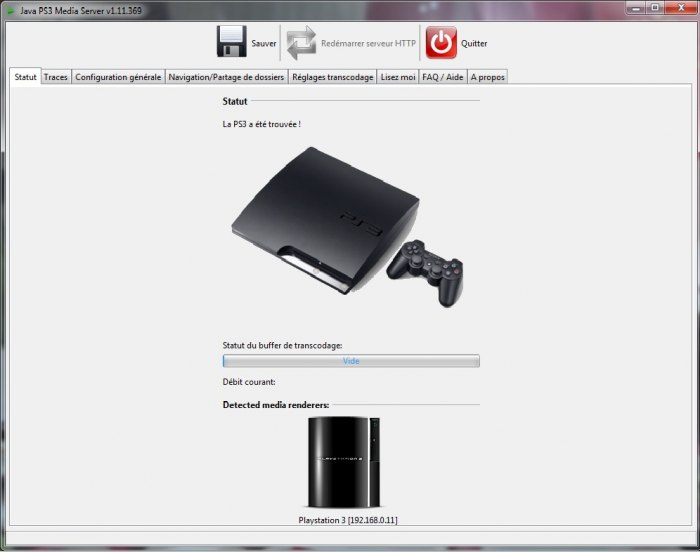Show the A propos tab
700x552 pixels.
pyautogui.click(x=488, y=77)
